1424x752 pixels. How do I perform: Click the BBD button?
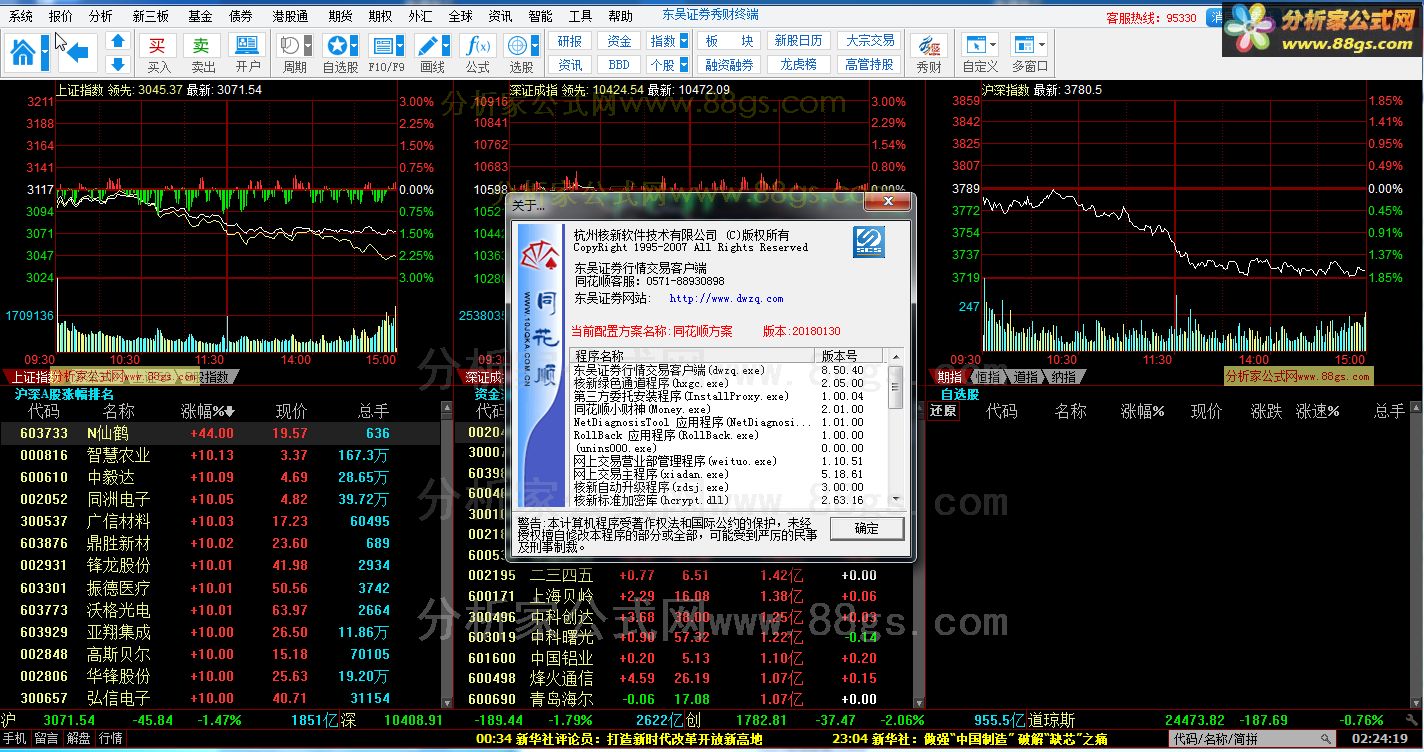tap(619, 64)
